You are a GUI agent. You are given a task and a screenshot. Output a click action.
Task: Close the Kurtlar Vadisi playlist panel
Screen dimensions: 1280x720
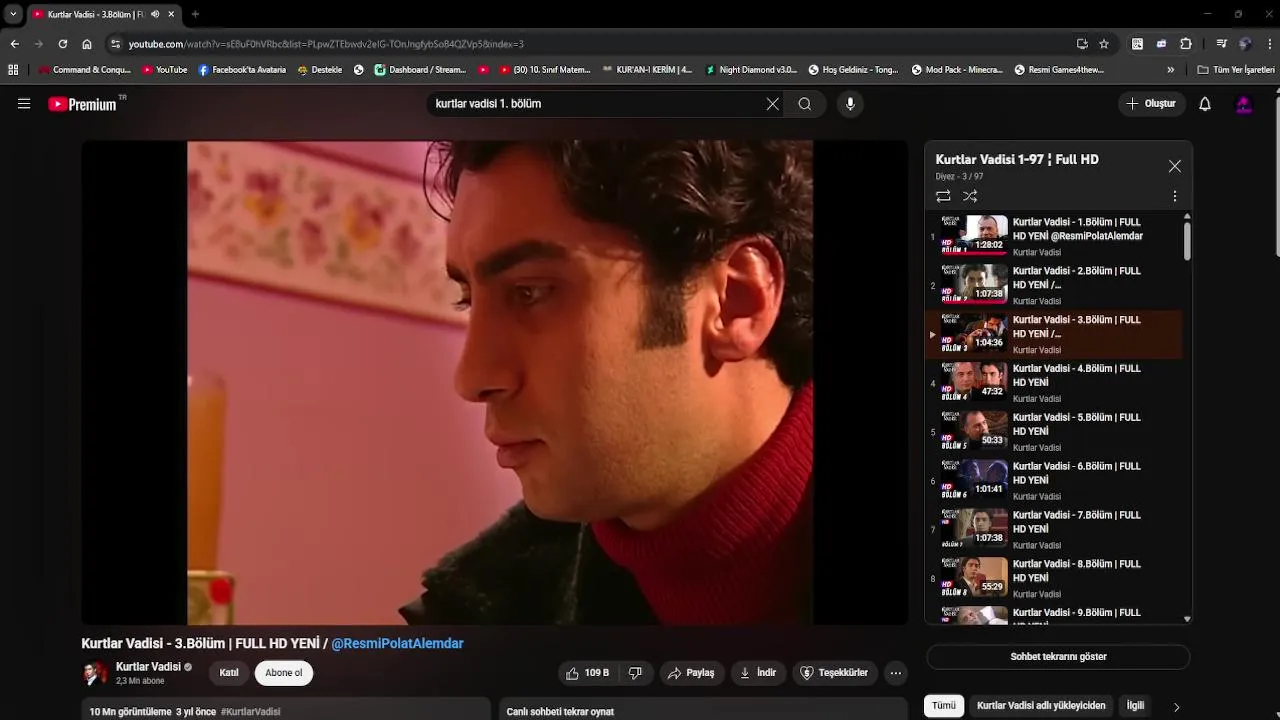pos(1175,166)
